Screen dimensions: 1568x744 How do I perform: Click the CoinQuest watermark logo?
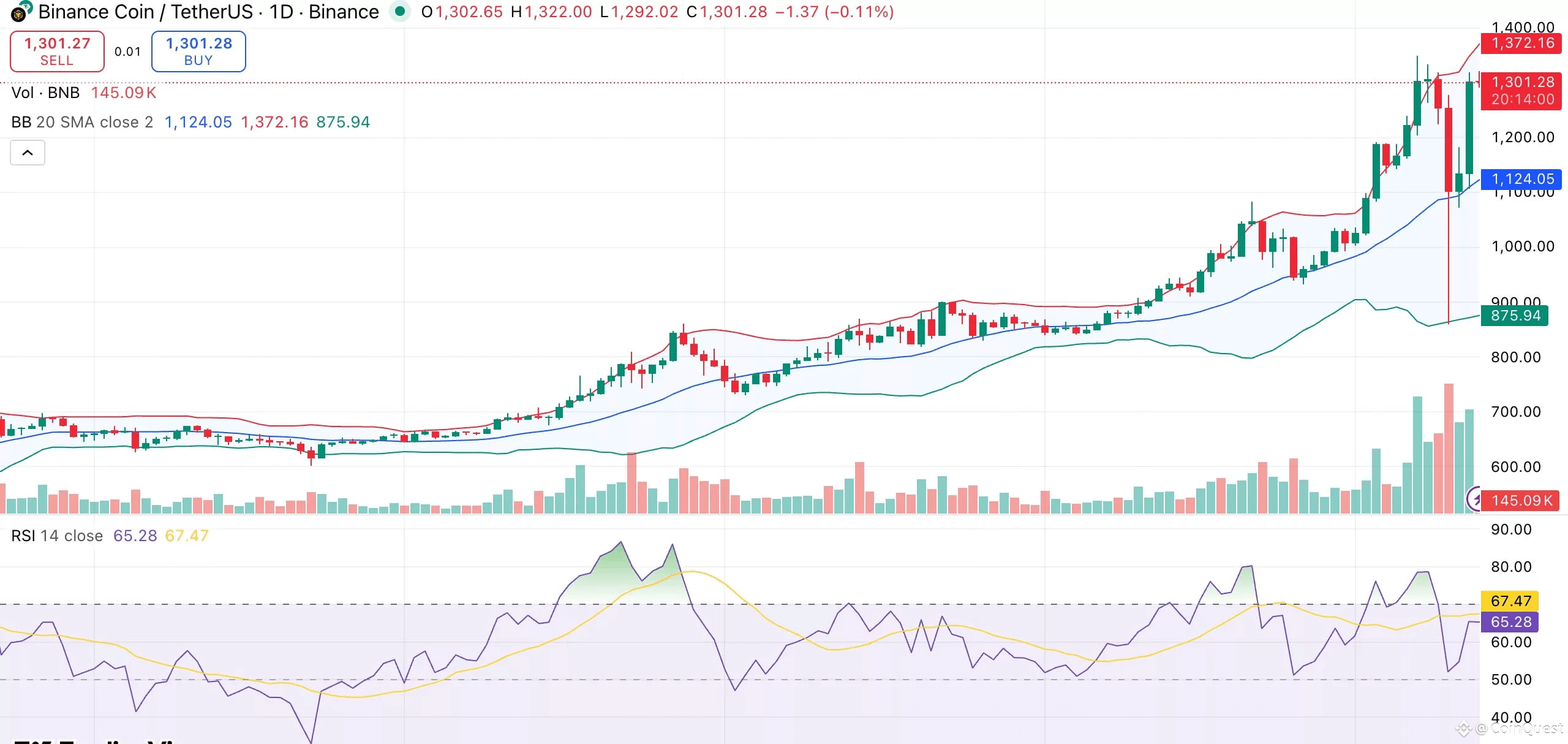click(x=1464, y=729)
